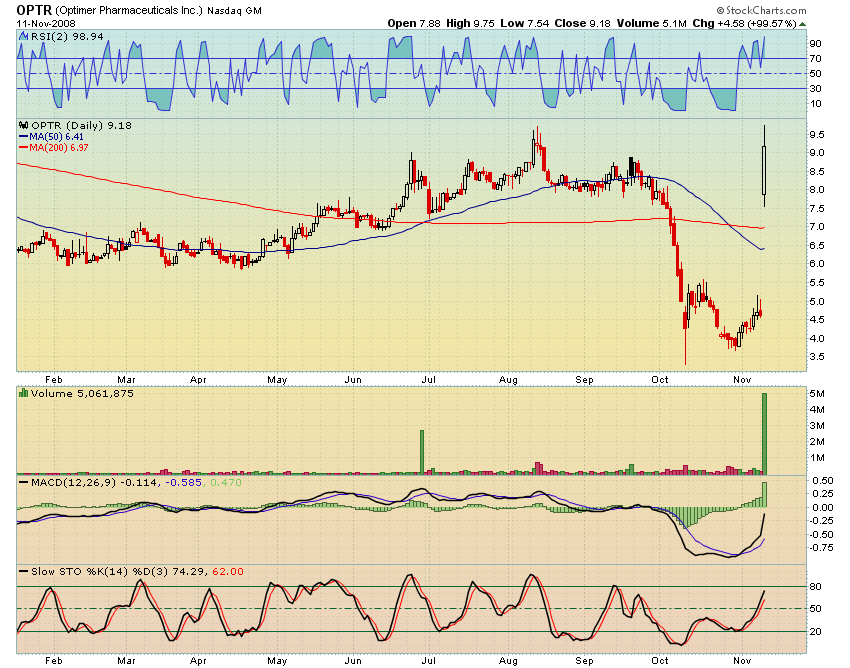Click the 80 level on the stochastic axis
Viewport: 850px width, 668px height.
coord(815,587)
